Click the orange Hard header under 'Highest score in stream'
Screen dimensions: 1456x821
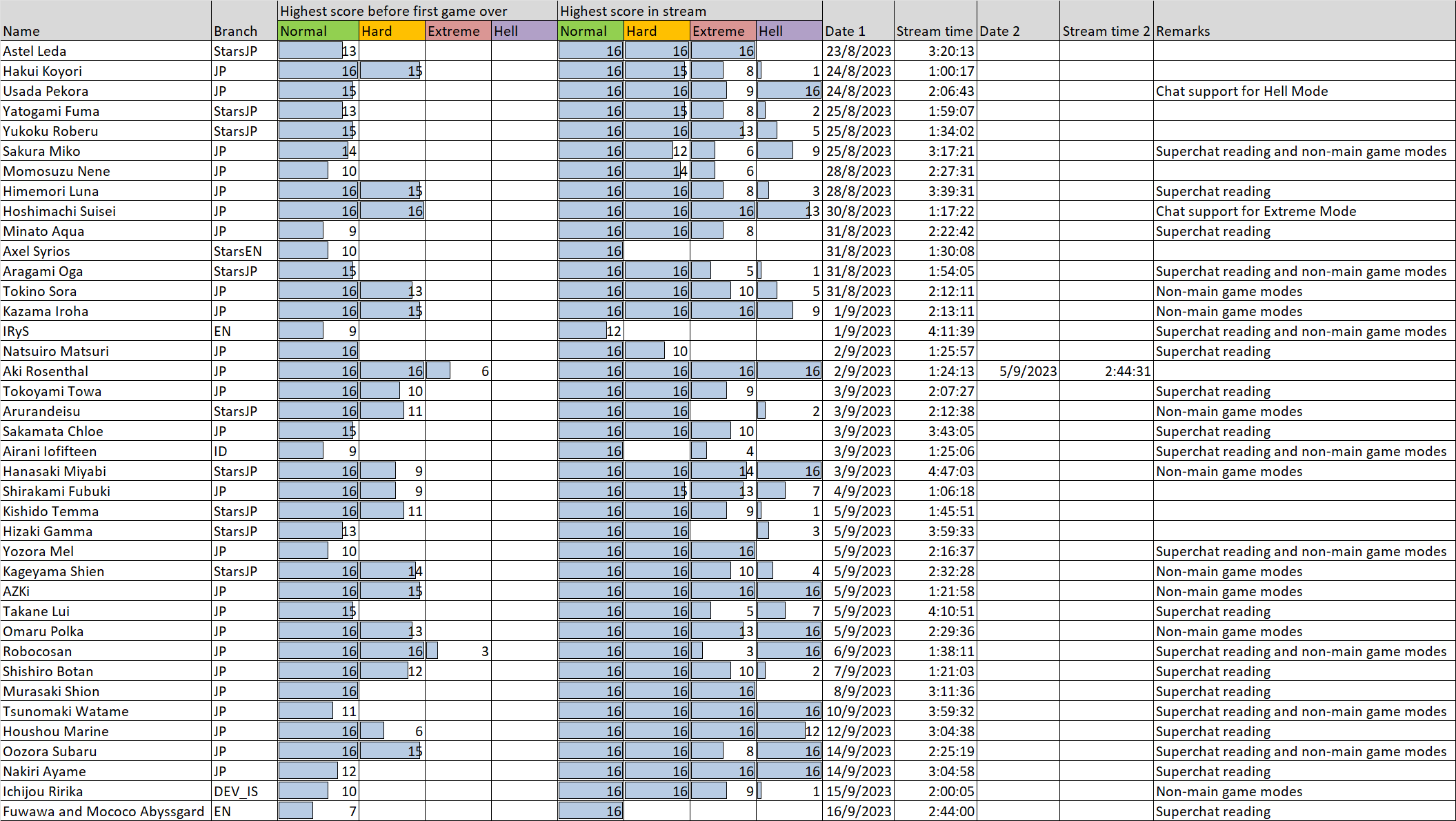pyautogui.click(x=657, y=31)
